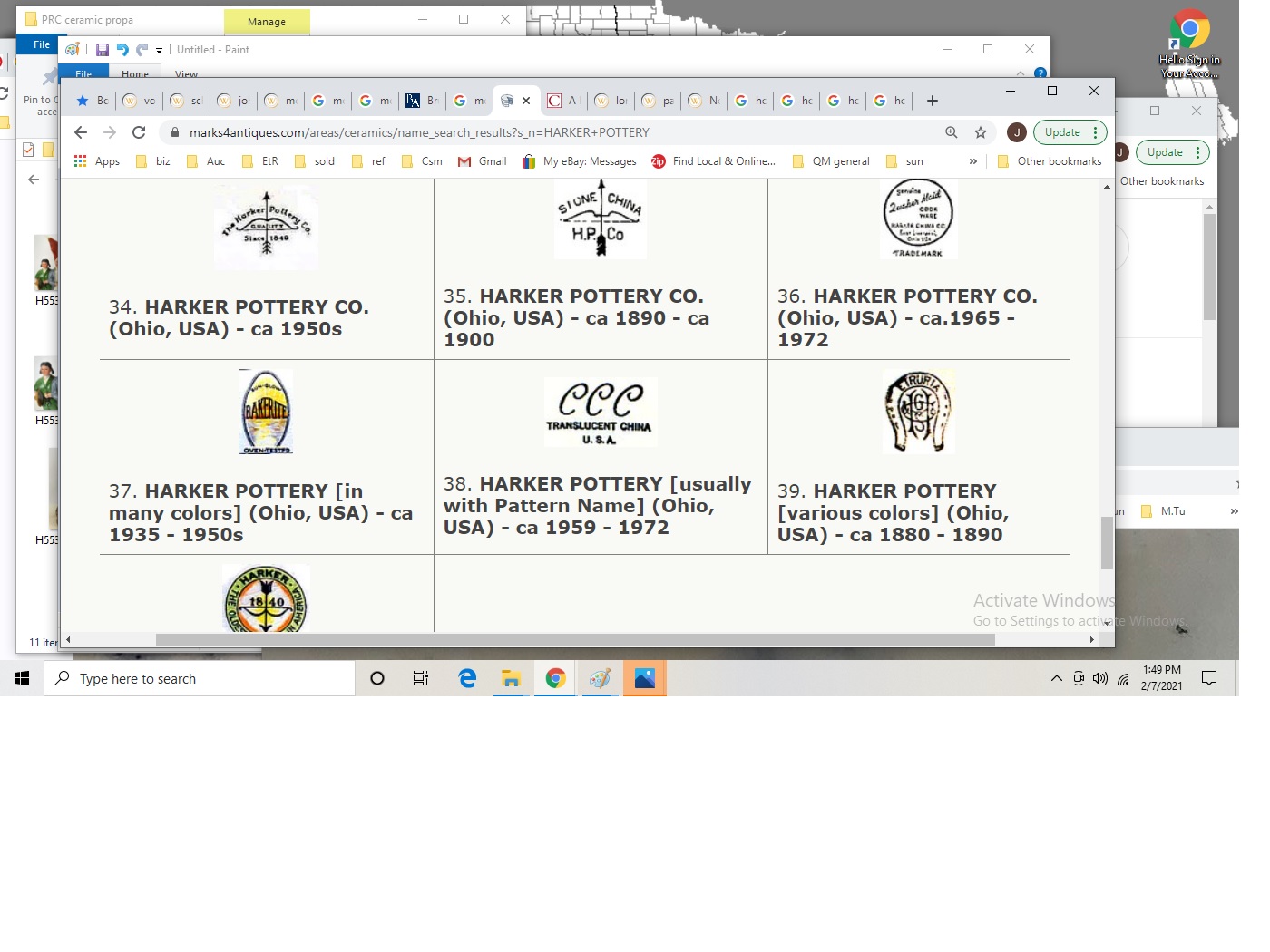Open the Gmail bookmark link
The height and width of the screenshot is (952, 1270).
(483, 161)
